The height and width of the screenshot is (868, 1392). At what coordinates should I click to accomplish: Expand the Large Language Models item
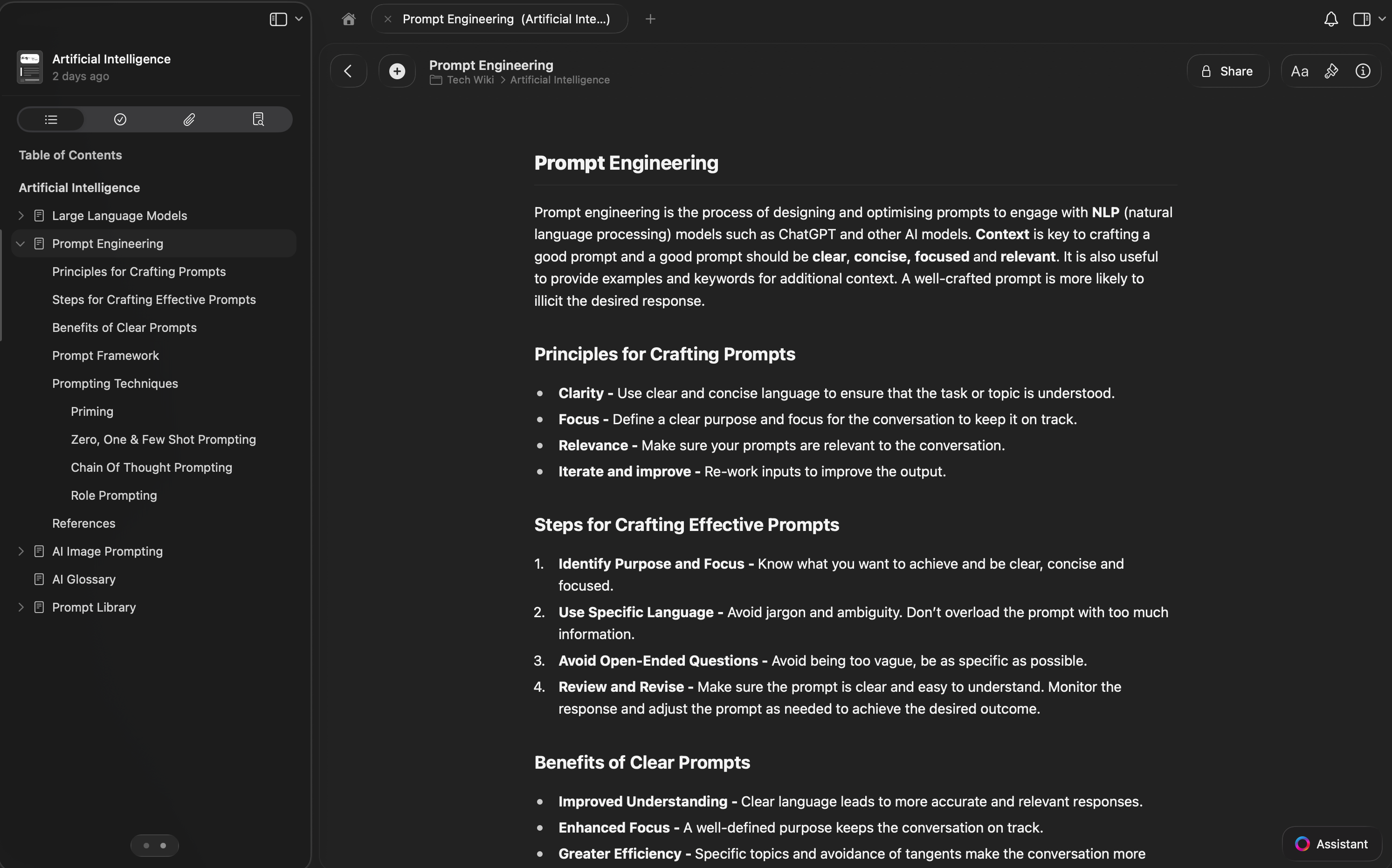(x=21, y=216)
